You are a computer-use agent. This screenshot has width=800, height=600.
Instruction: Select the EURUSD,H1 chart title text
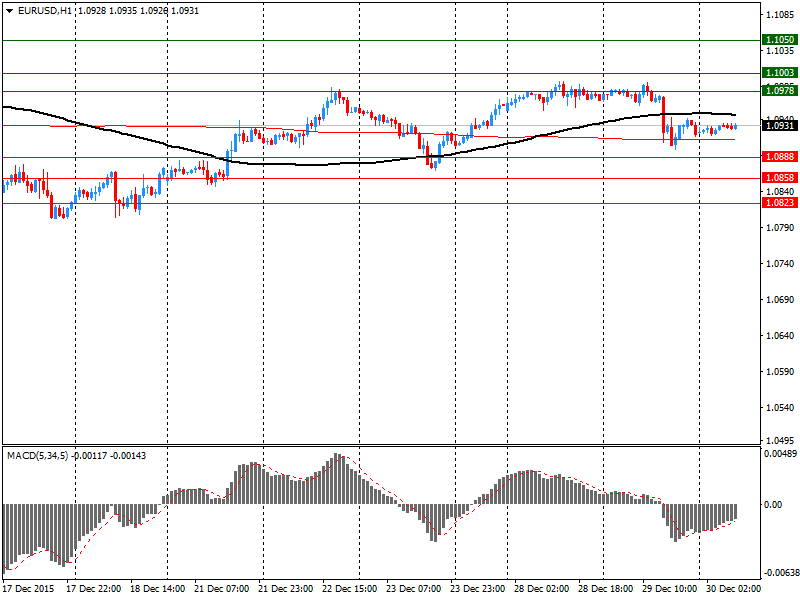44,11
